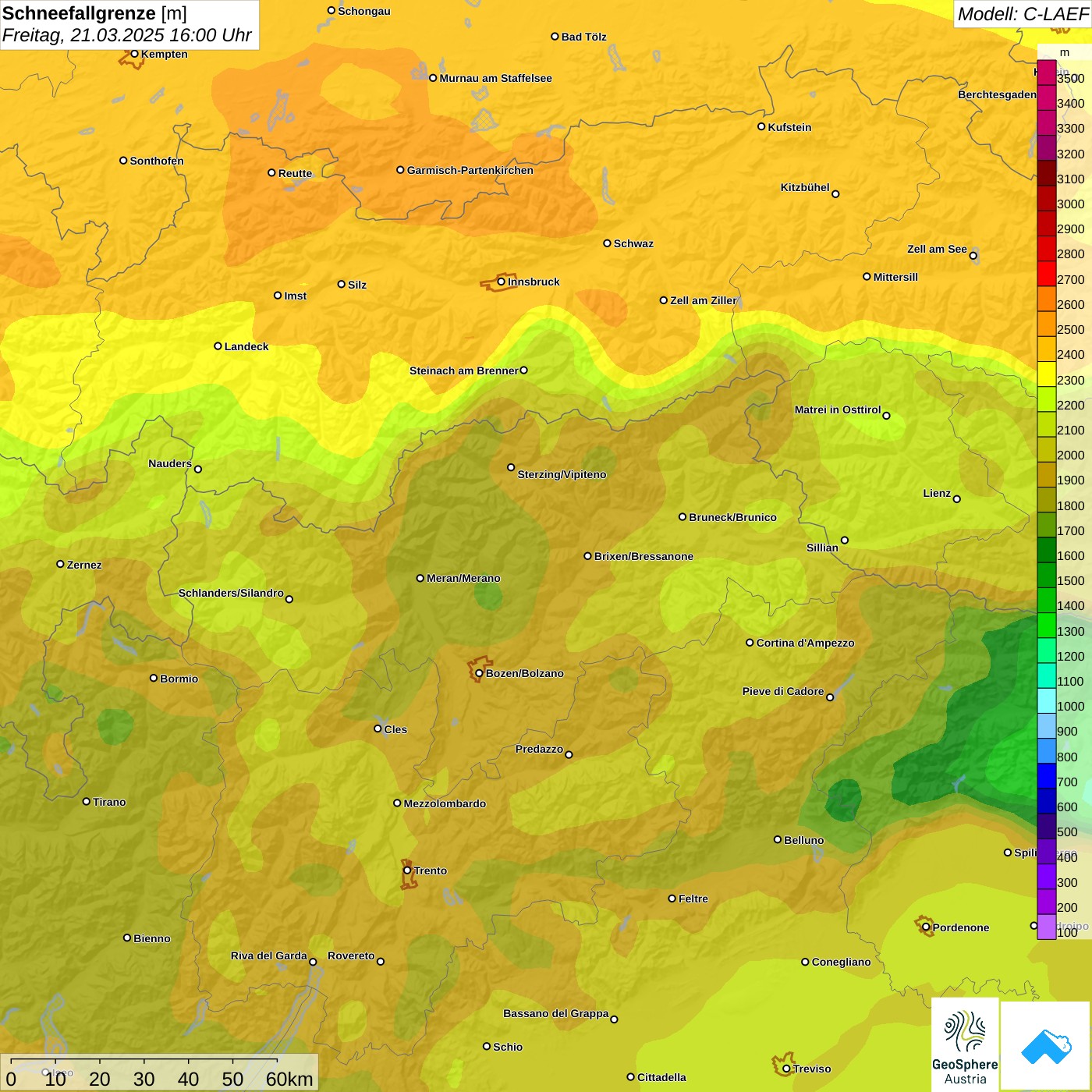Click the Schlanders/Silandro label
The height and width of the screenshot is (1092, 1092).
coord(231,593)
